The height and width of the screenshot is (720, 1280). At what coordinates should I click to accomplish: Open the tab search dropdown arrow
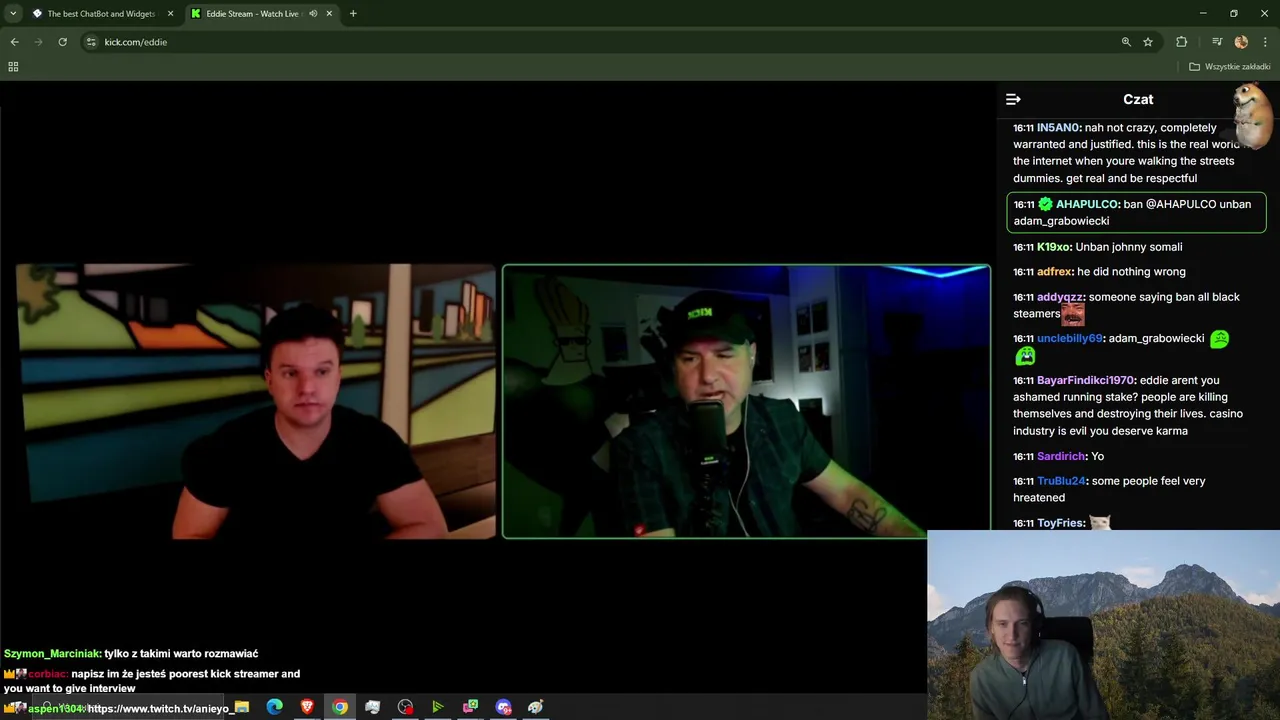(x=13, y=14)
